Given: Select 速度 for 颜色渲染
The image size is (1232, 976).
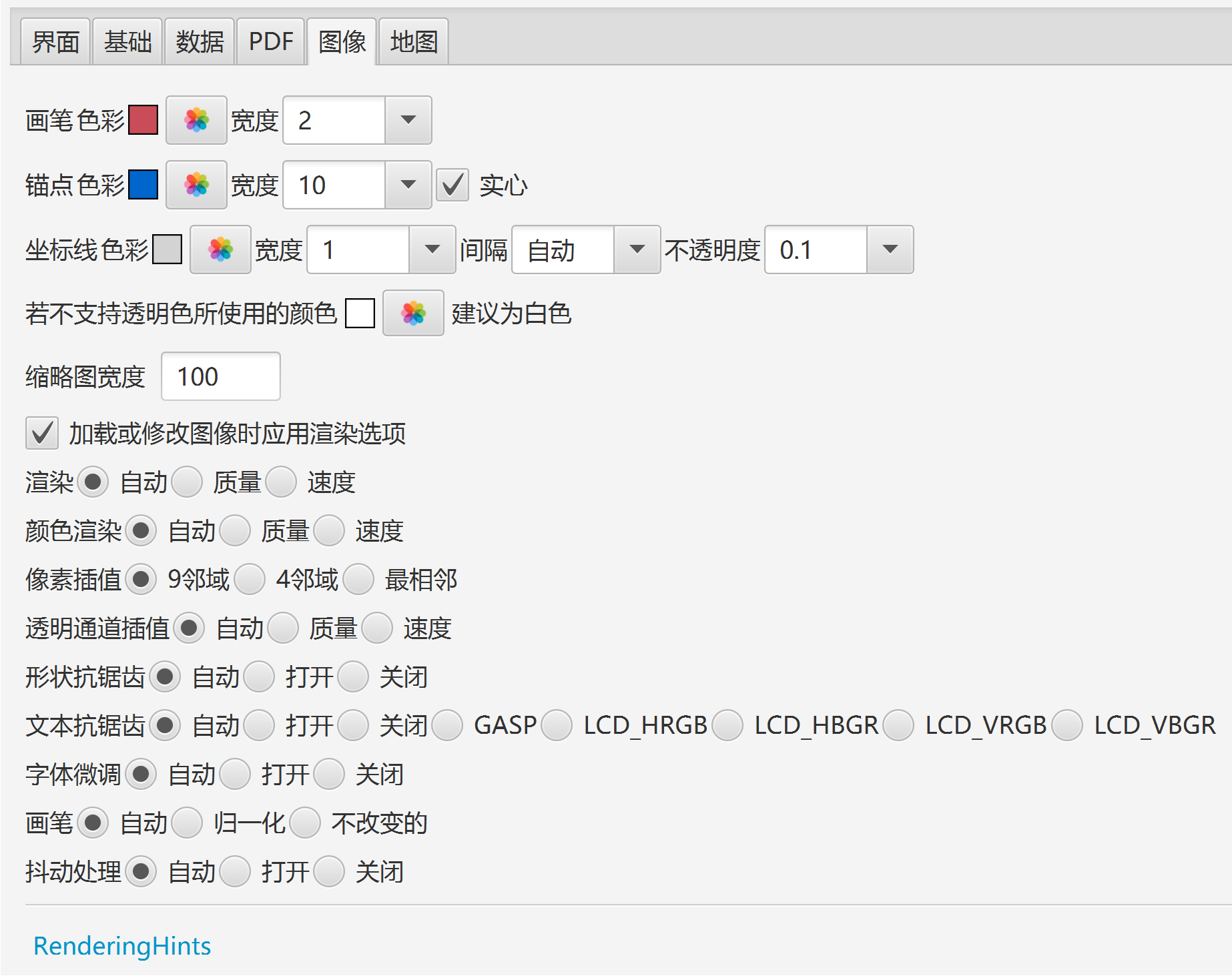Looking at the screenshot, I should (329, 530).
